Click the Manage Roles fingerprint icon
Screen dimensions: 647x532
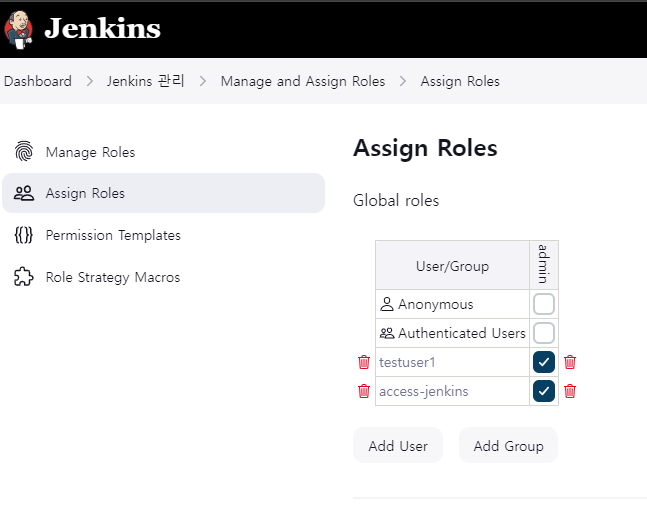(24, 152)
